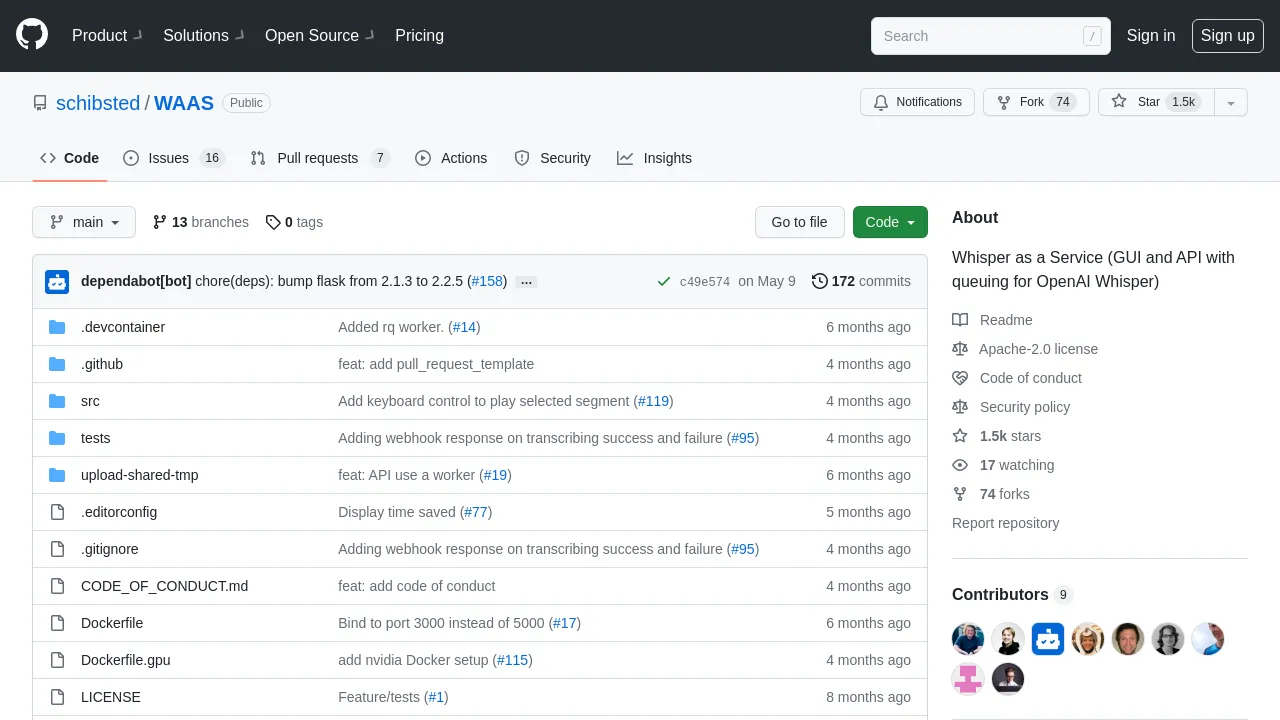Open 'feat: add pull_request_template' commit

click(x=436, y=364)
